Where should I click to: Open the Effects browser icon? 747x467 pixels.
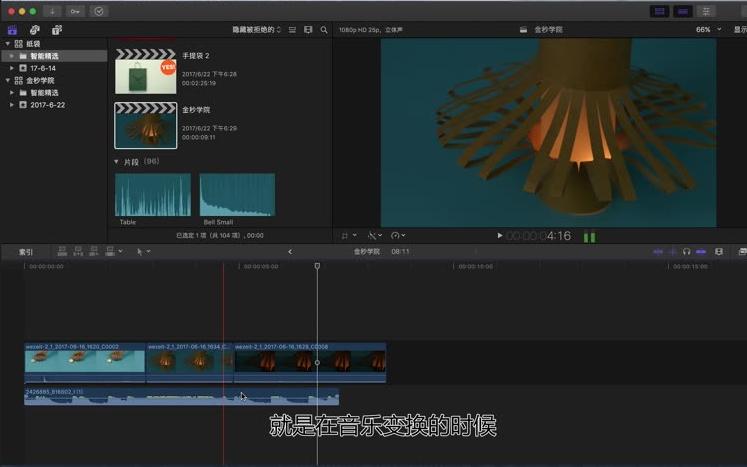(x=742, y=252)
